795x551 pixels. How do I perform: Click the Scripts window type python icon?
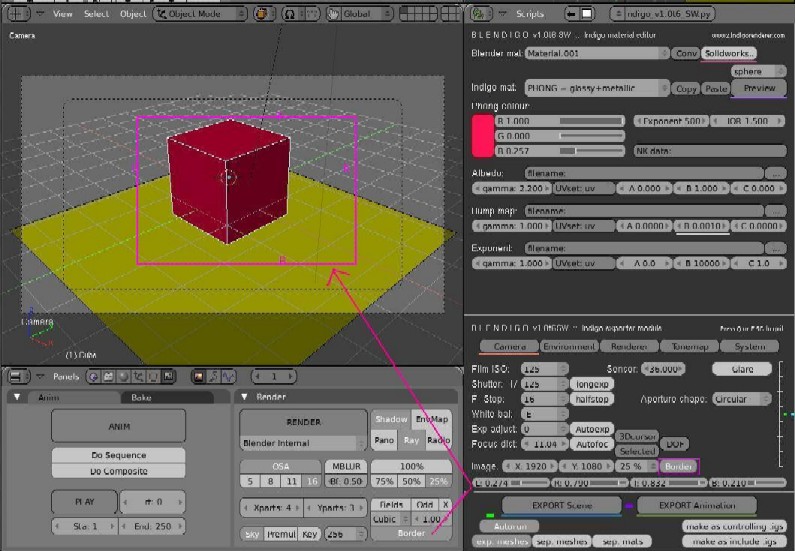481,14
